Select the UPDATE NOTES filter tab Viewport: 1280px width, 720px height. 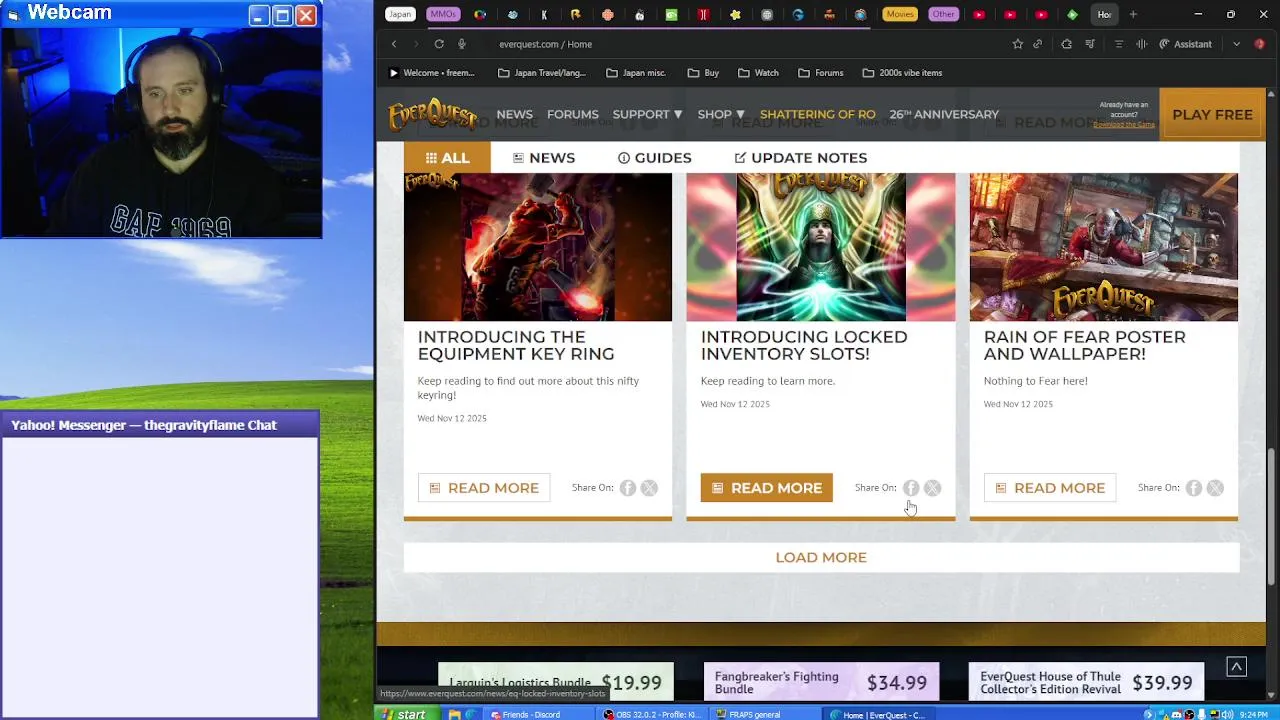coord(800,158)
